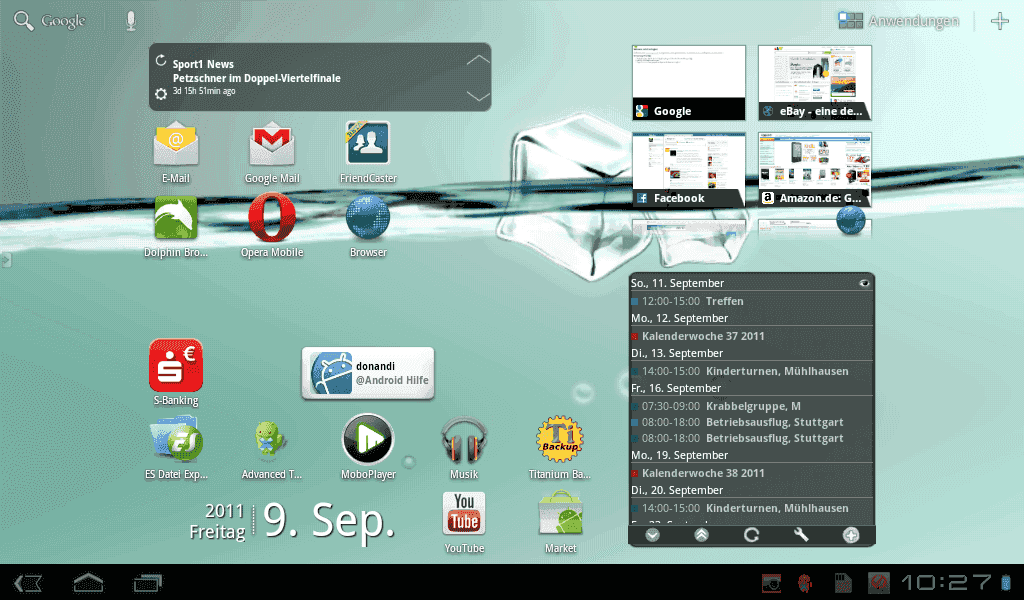Tap the 9. Sep. date widget
1024x600 pixels.
293,522
